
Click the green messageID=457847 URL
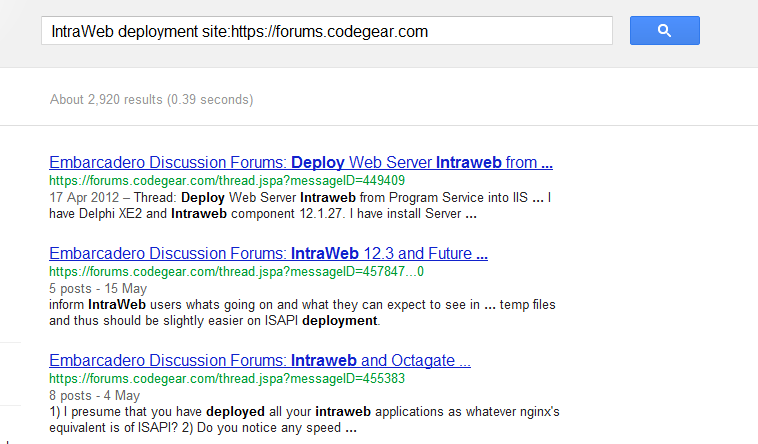[x=236, y=271]
